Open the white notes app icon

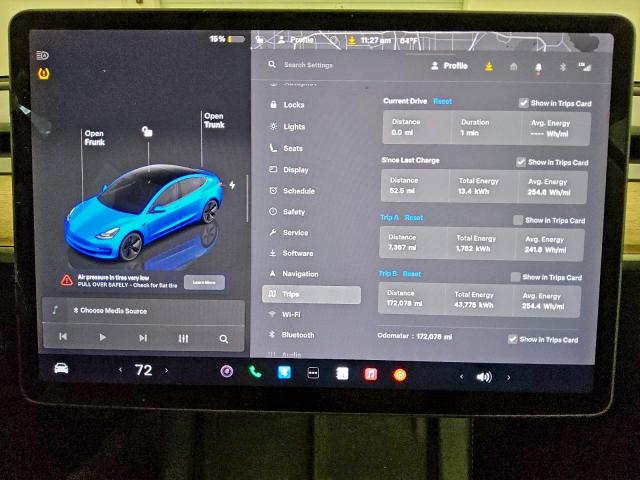[x=342, y=373]
